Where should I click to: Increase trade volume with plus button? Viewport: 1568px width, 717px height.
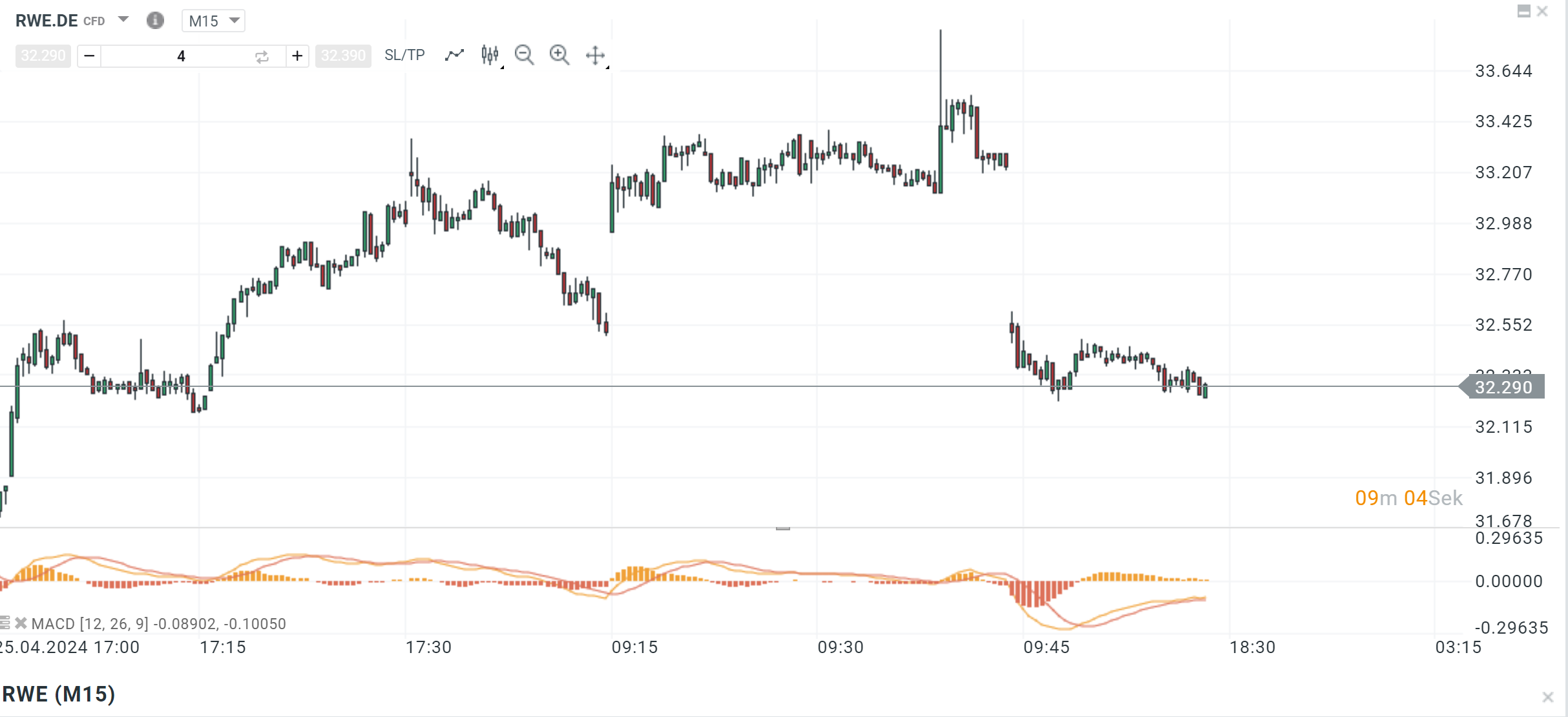(297, 56)
